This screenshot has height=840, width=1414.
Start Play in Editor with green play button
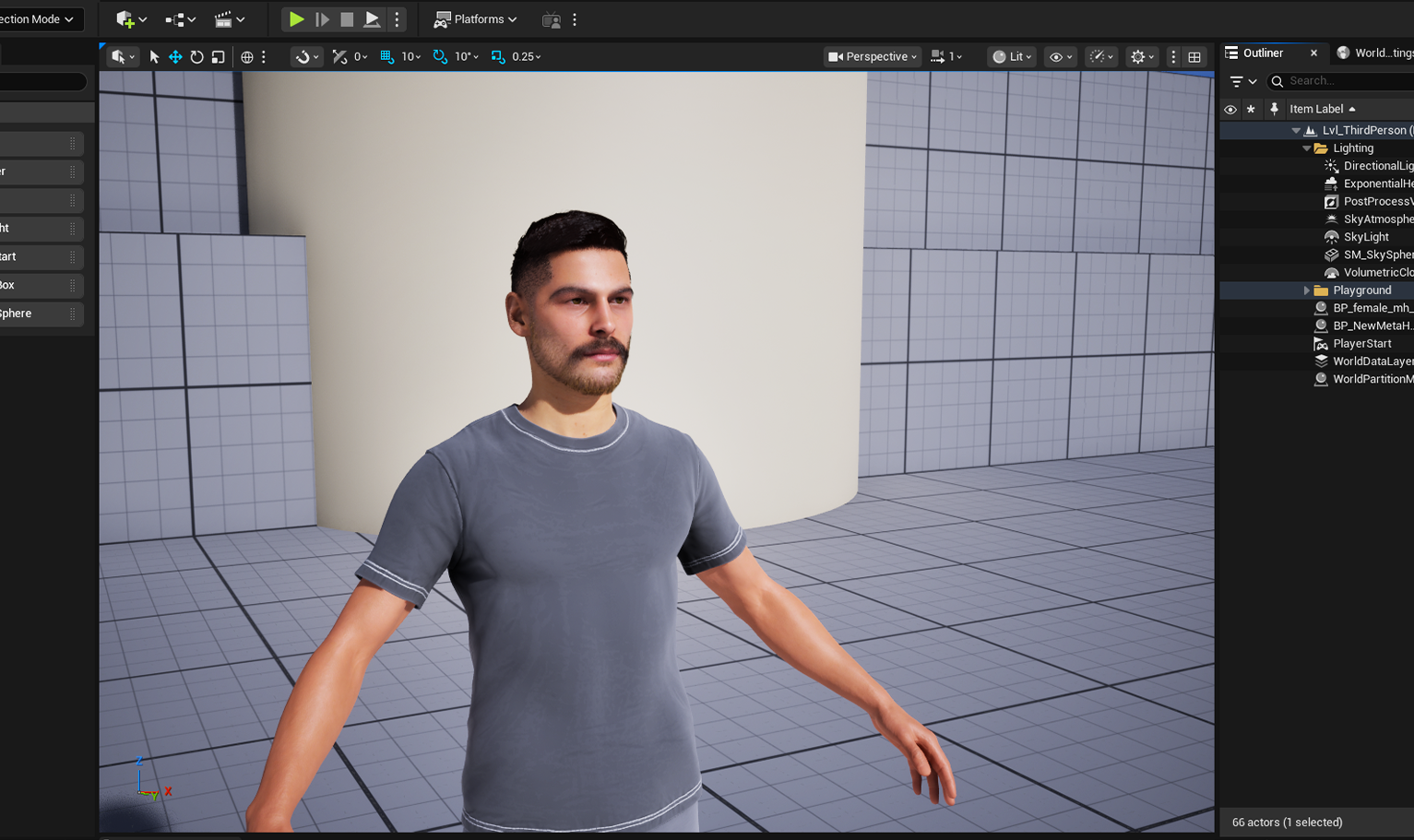click(296, 19)
